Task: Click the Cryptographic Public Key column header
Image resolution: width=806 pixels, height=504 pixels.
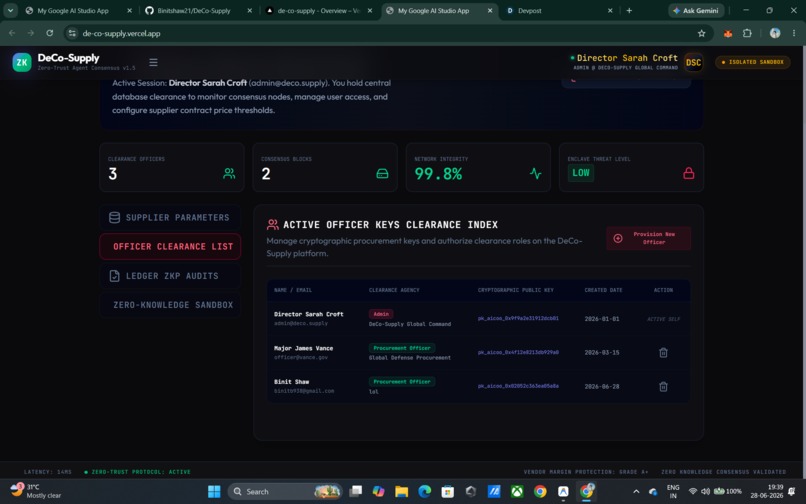Action: coord(516,290)
